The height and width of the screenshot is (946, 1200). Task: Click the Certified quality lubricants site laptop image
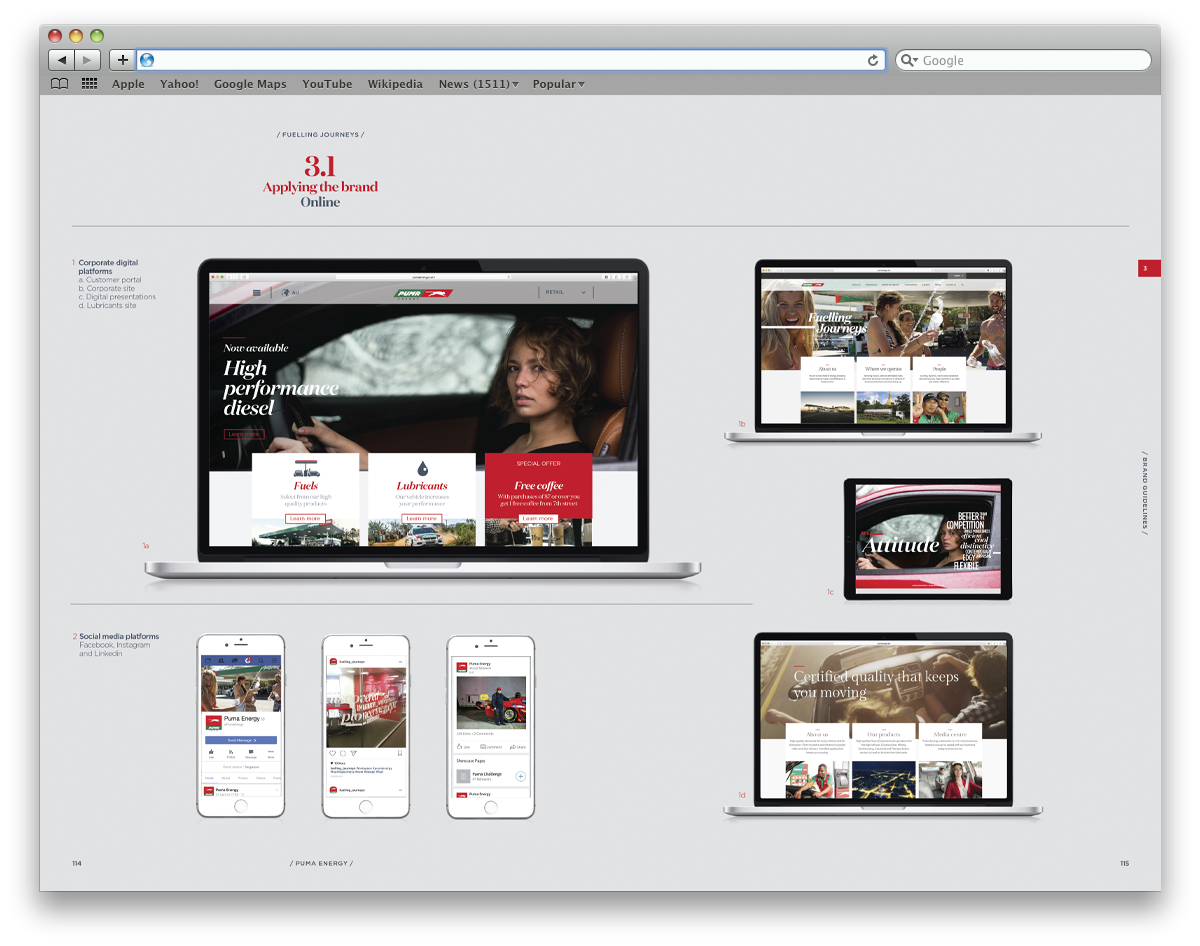click(x=883, y=727)
